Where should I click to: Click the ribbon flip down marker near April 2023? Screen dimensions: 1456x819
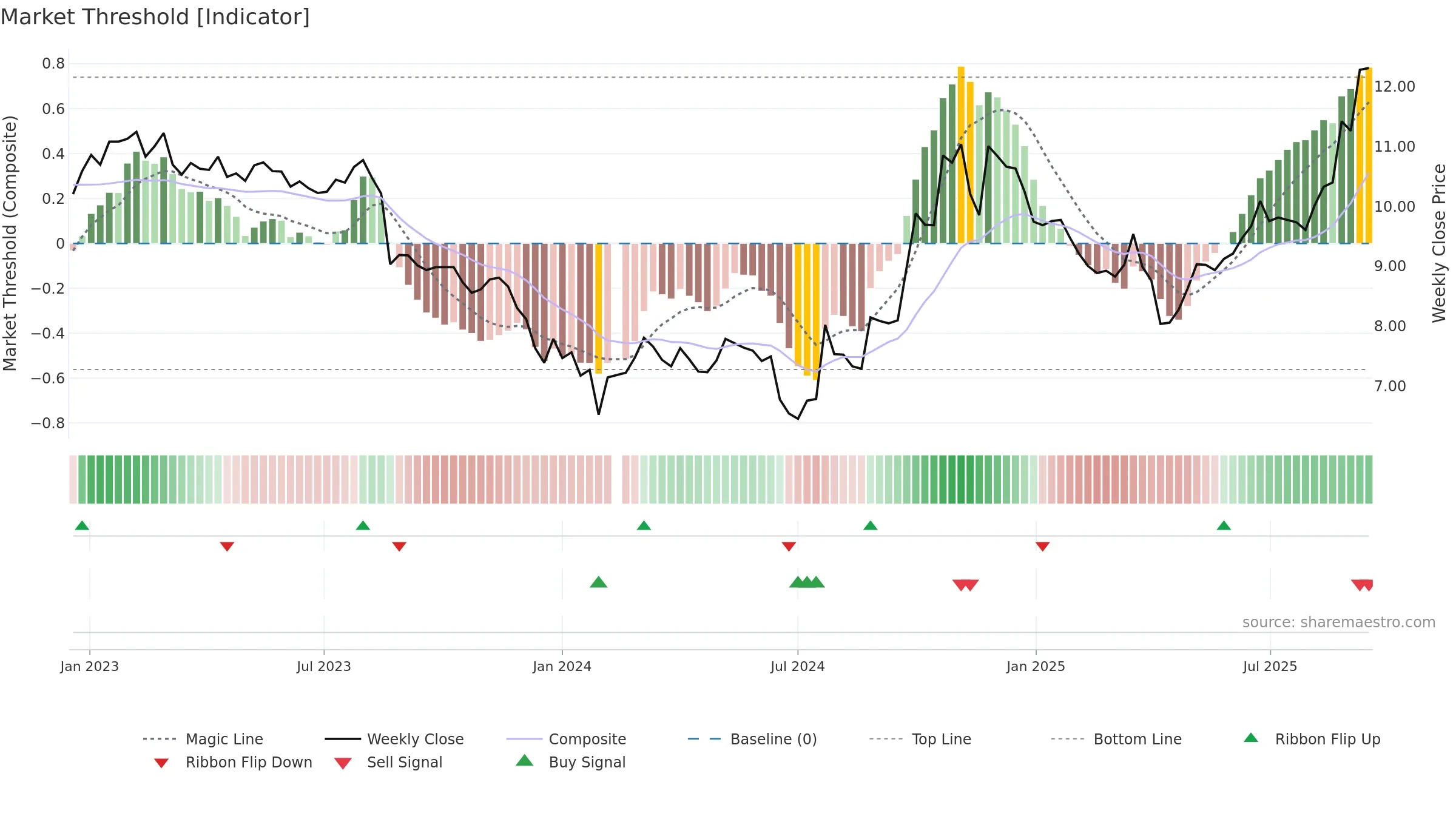(x=227, y=547)
